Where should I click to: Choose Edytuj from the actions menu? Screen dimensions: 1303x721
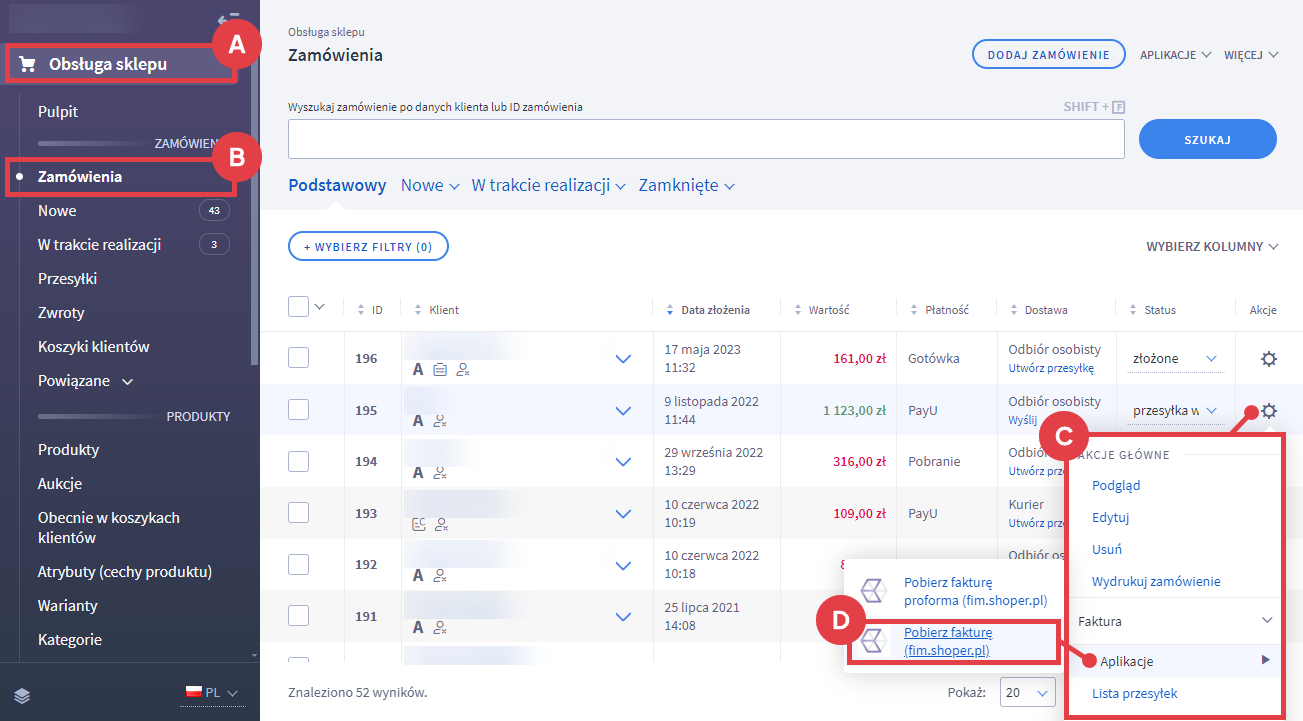(1110, 518)
